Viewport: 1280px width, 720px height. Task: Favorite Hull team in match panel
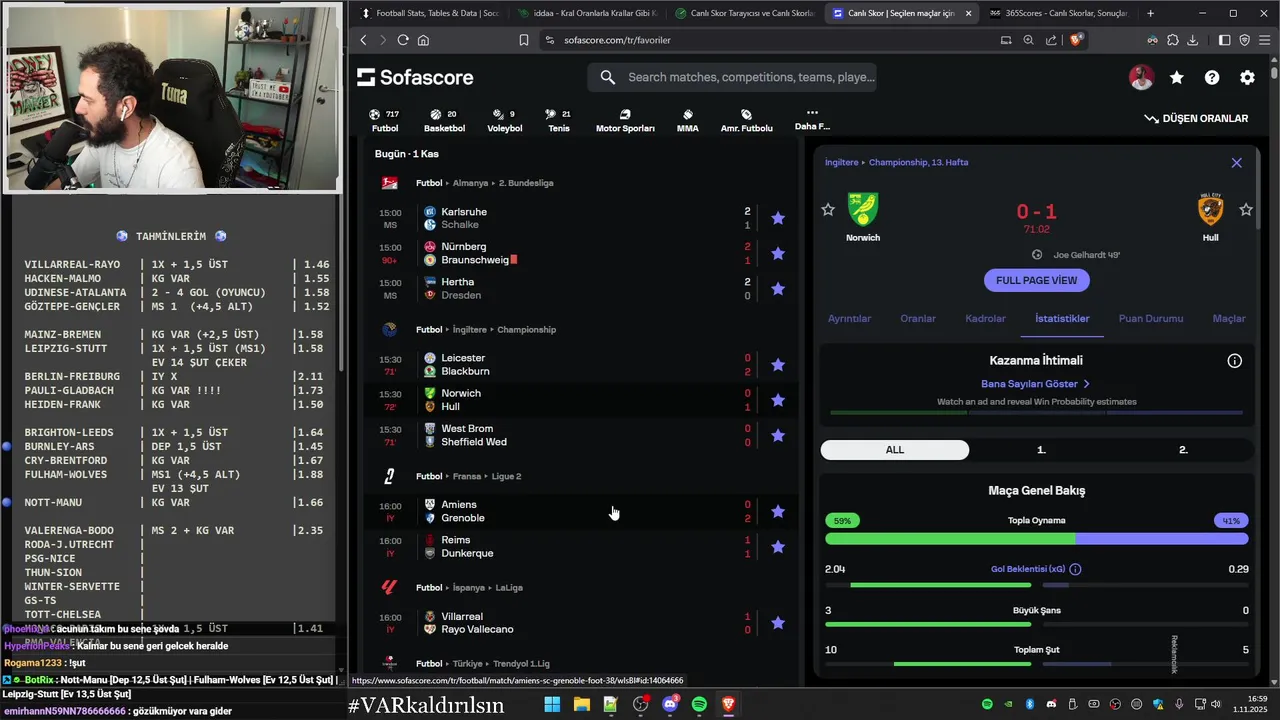pos(1246,209)
